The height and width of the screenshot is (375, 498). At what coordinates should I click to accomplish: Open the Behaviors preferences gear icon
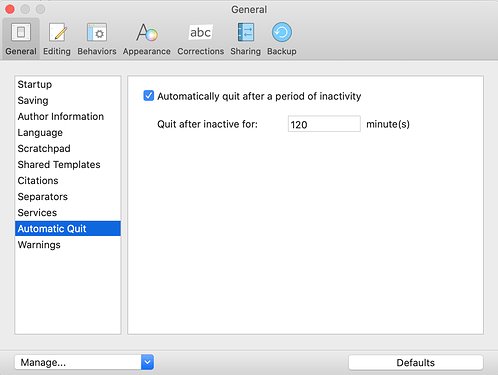tap(97, 32)
